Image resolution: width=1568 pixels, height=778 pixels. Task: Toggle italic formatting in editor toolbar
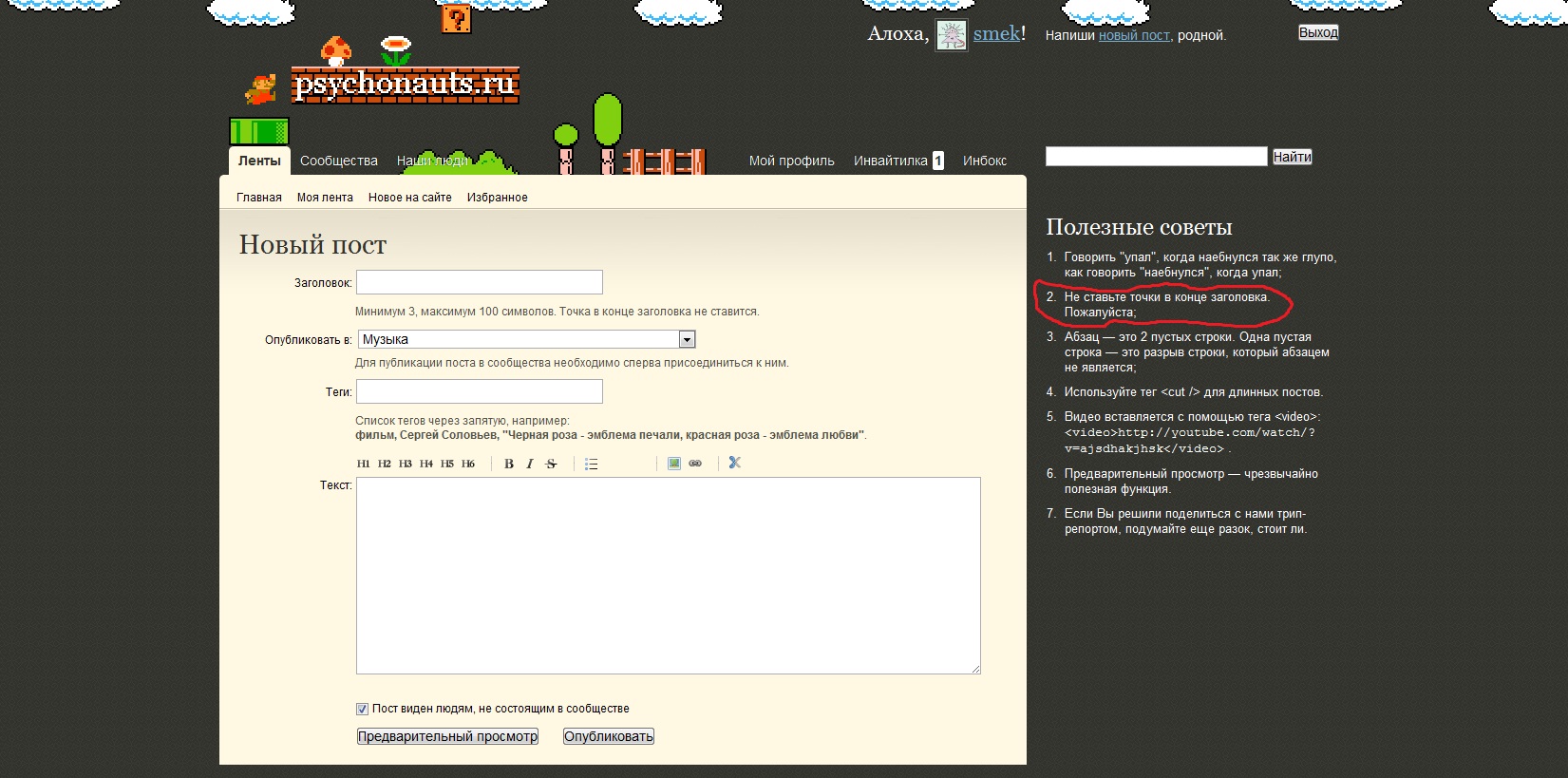click(x=530, y=464)
